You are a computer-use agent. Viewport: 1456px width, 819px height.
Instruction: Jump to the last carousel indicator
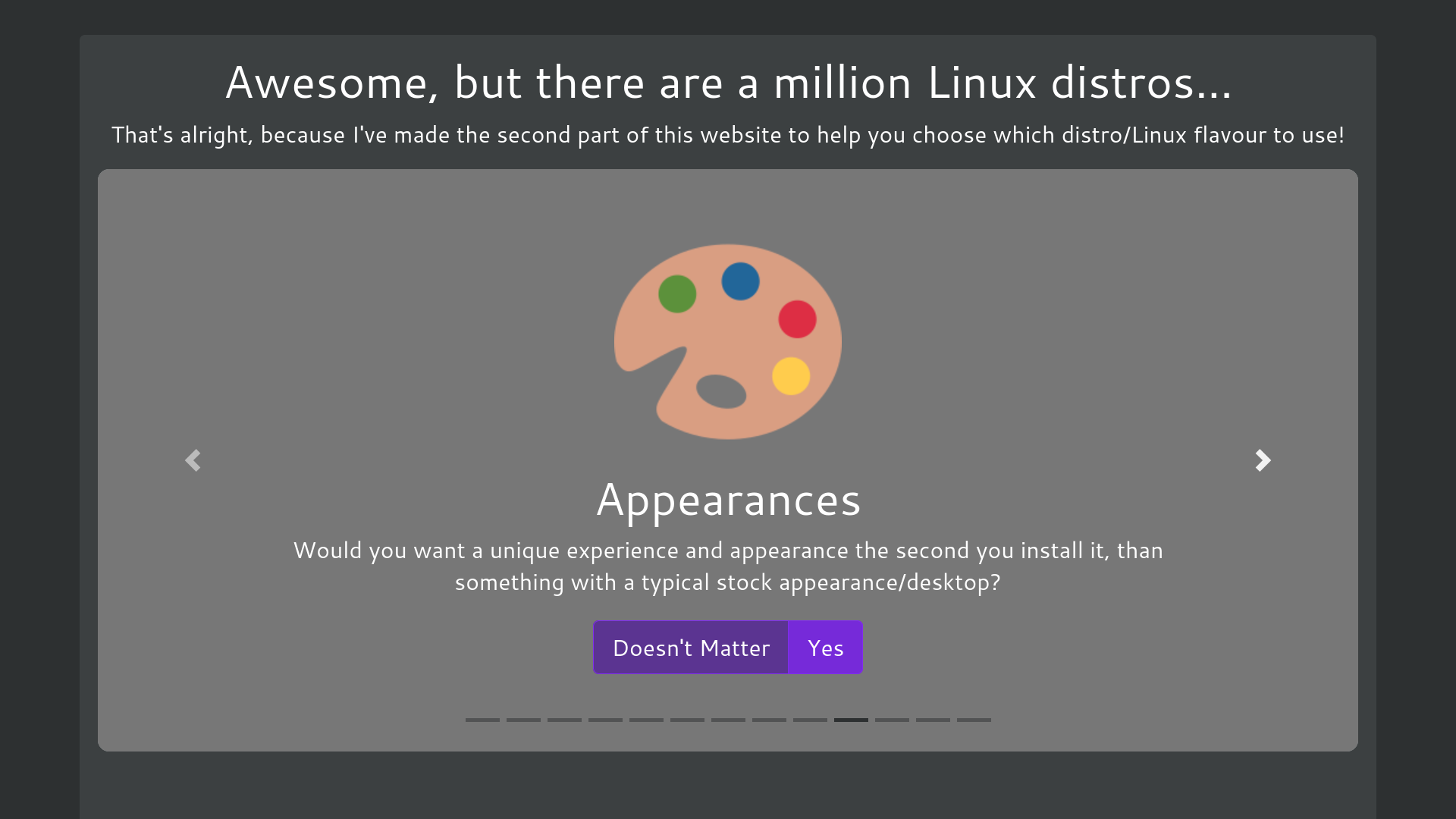(x=974, y=720)
